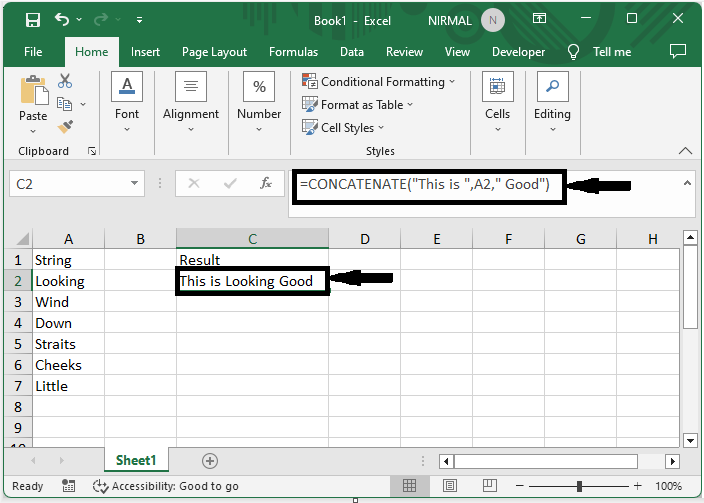Click the Cut scissors icon

[65, 81]
